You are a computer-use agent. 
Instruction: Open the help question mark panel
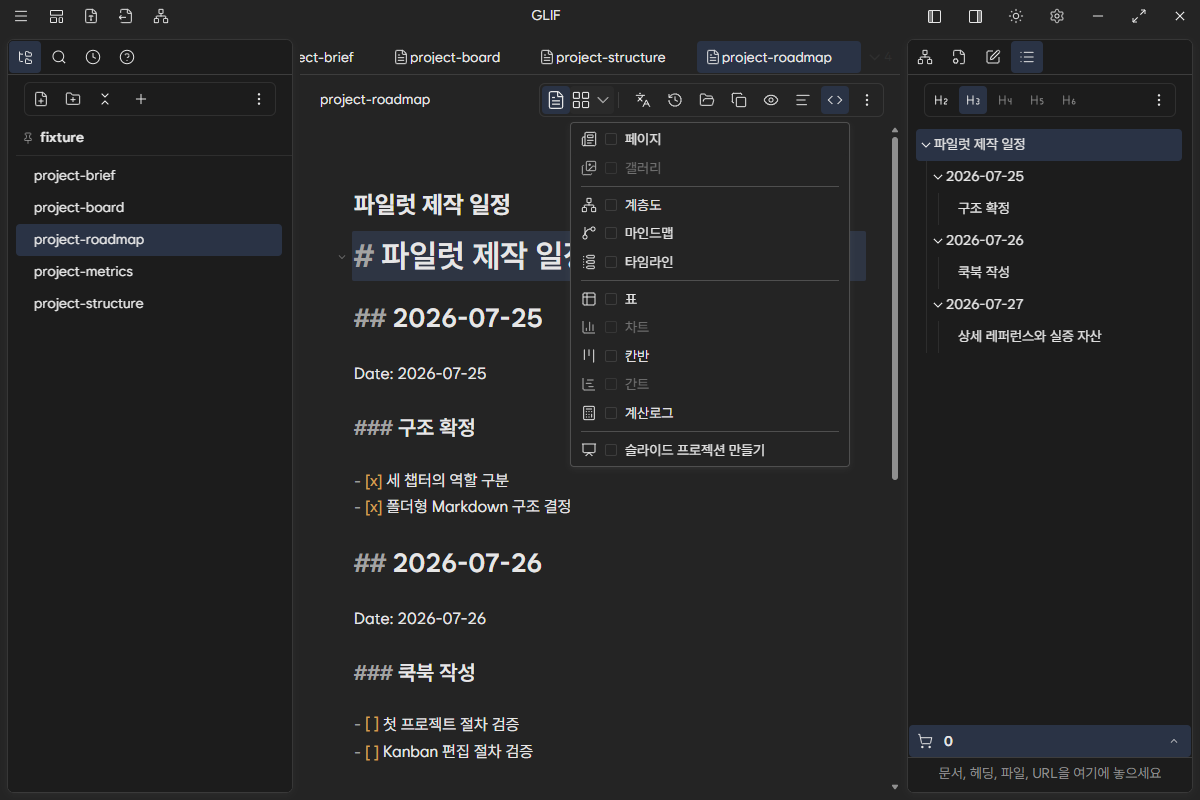tap(127, 57)
